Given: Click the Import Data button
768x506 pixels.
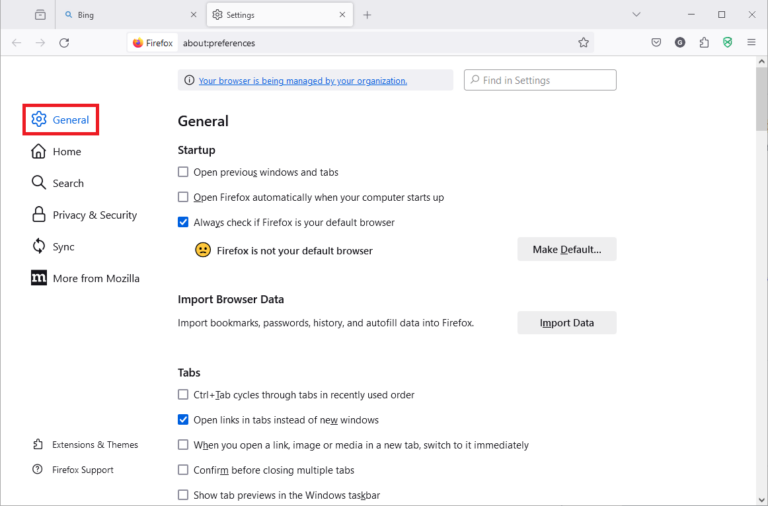Looking at the screenshot, I should (x=567, y=323).
